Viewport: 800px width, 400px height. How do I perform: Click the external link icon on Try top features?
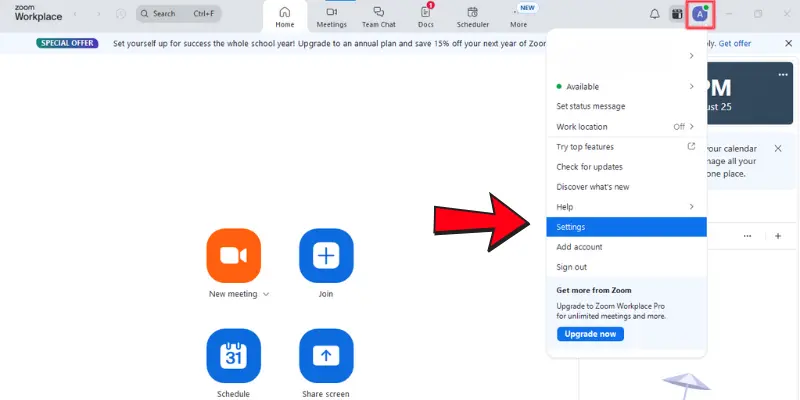coord(691,146)
